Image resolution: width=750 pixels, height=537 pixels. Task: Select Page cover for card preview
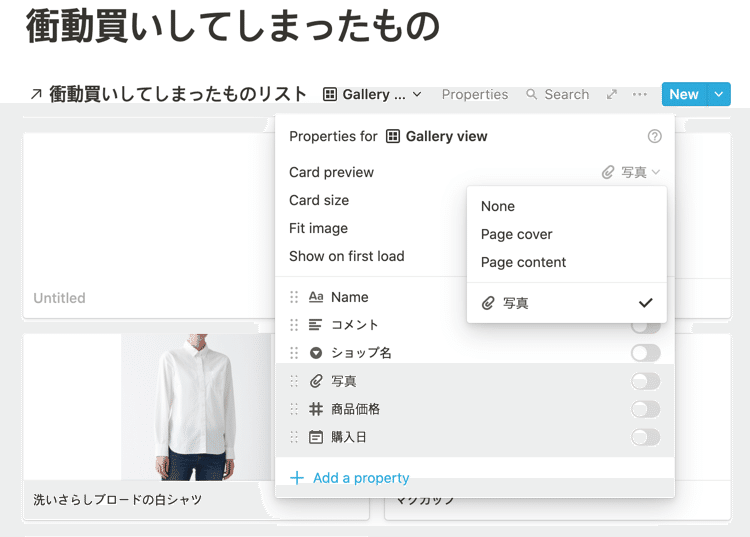pyautogui.click(x=566, y=234)
